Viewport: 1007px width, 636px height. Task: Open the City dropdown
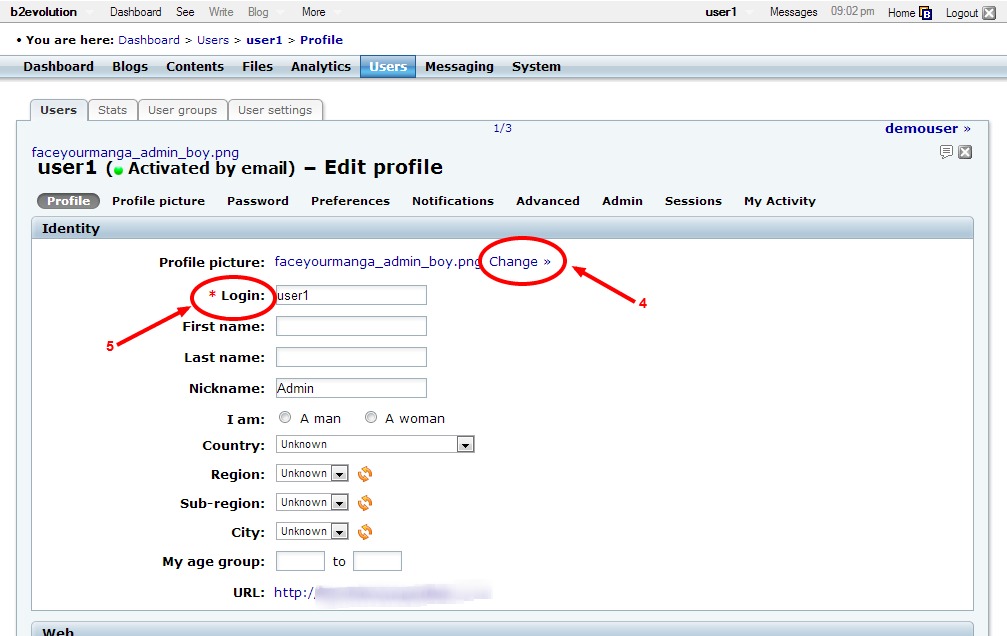coord(312,531)
